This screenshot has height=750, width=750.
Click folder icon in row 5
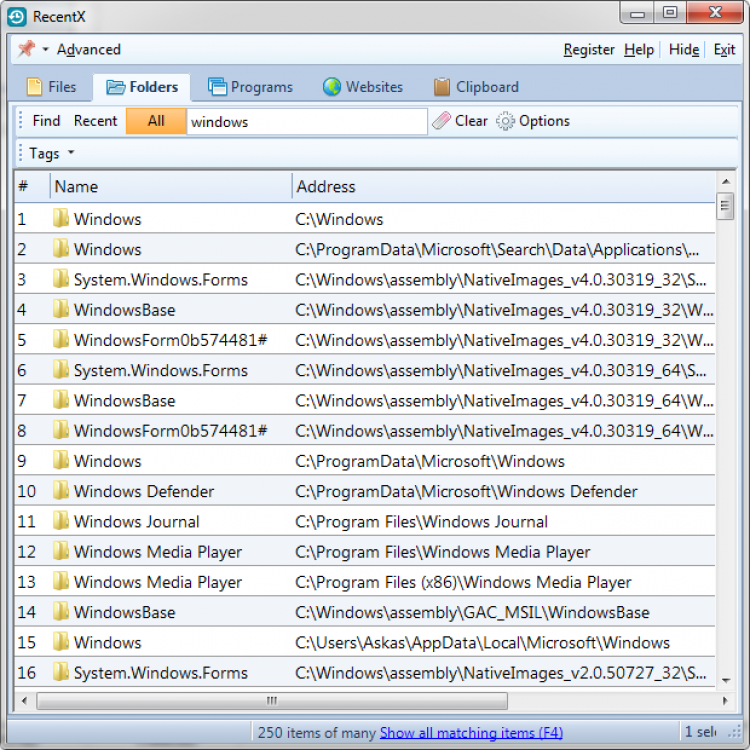[x=61, y=339]
